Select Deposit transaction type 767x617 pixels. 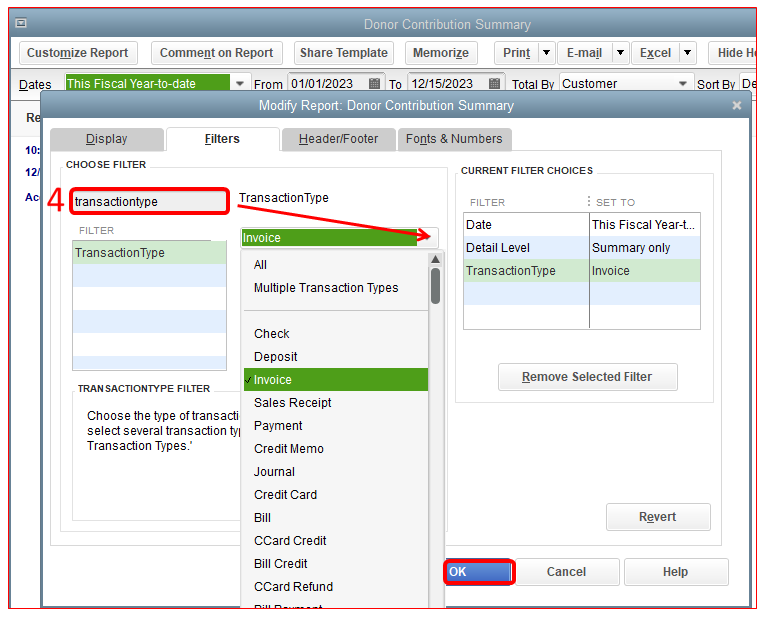[x=336, y=357]
